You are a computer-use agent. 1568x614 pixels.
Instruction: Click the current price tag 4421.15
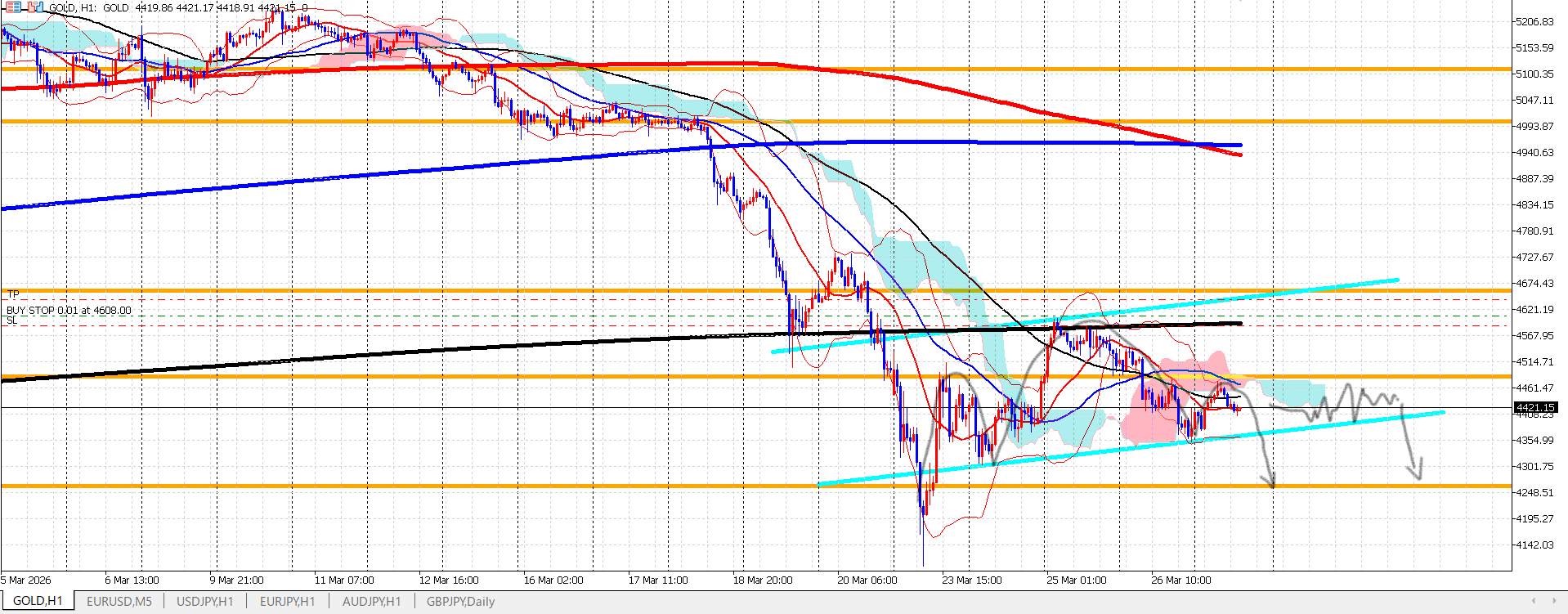pyautogui.click(x=1534, y=407)
